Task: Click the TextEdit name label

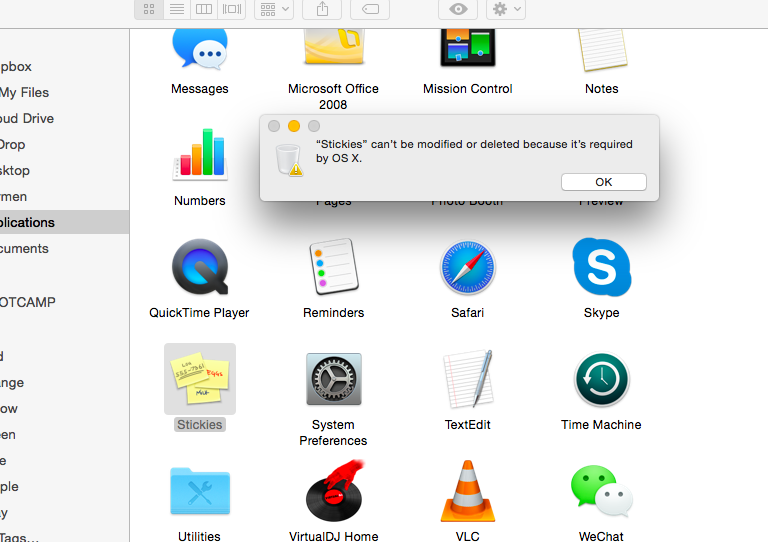Action: pos(467,424)
